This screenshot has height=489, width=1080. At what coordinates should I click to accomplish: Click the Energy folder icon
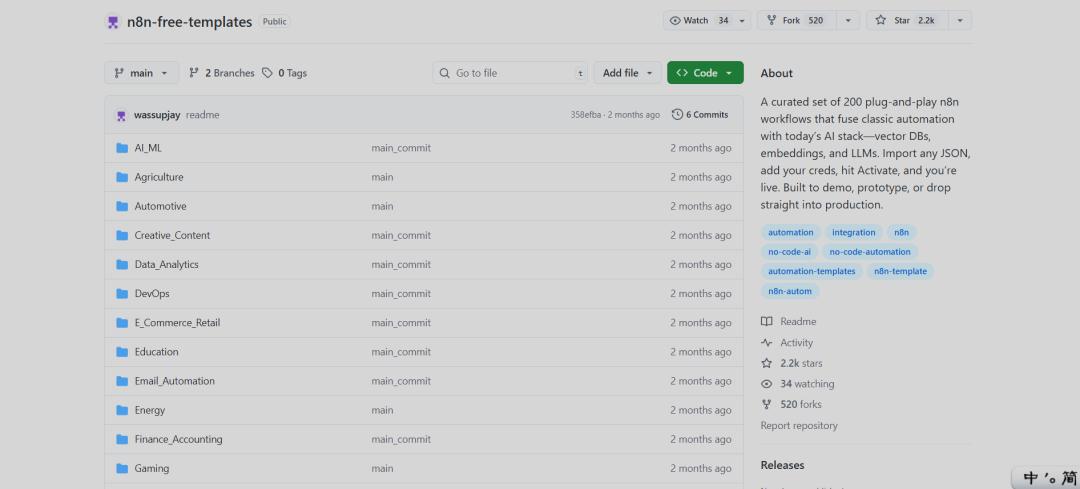coord(123,410)
